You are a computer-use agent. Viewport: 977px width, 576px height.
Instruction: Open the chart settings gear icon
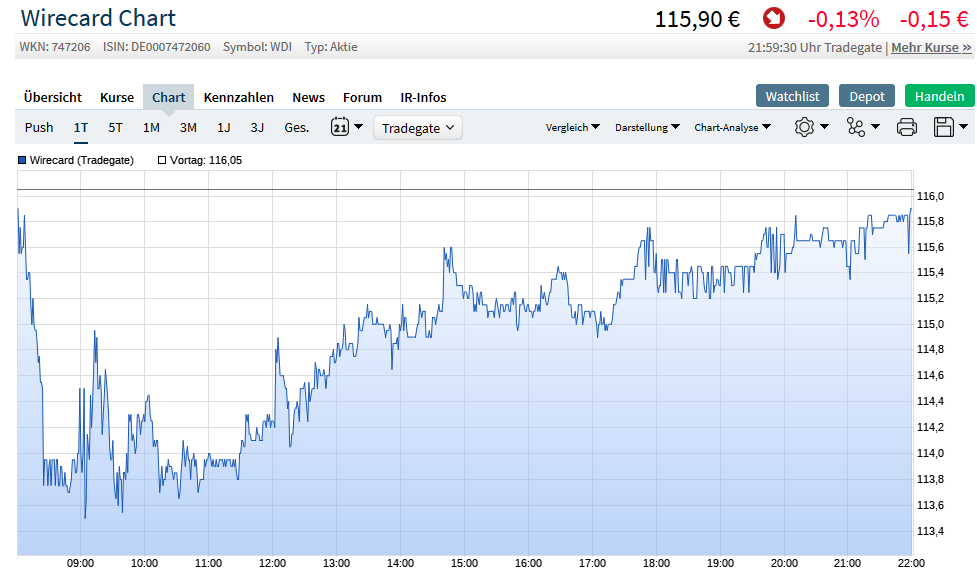[805, 127]
